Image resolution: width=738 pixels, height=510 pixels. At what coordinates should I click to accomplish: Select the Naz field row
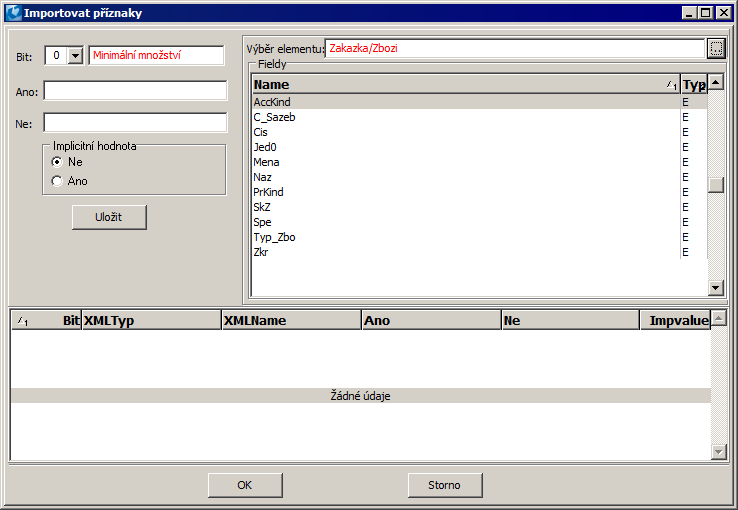[480, 177]
